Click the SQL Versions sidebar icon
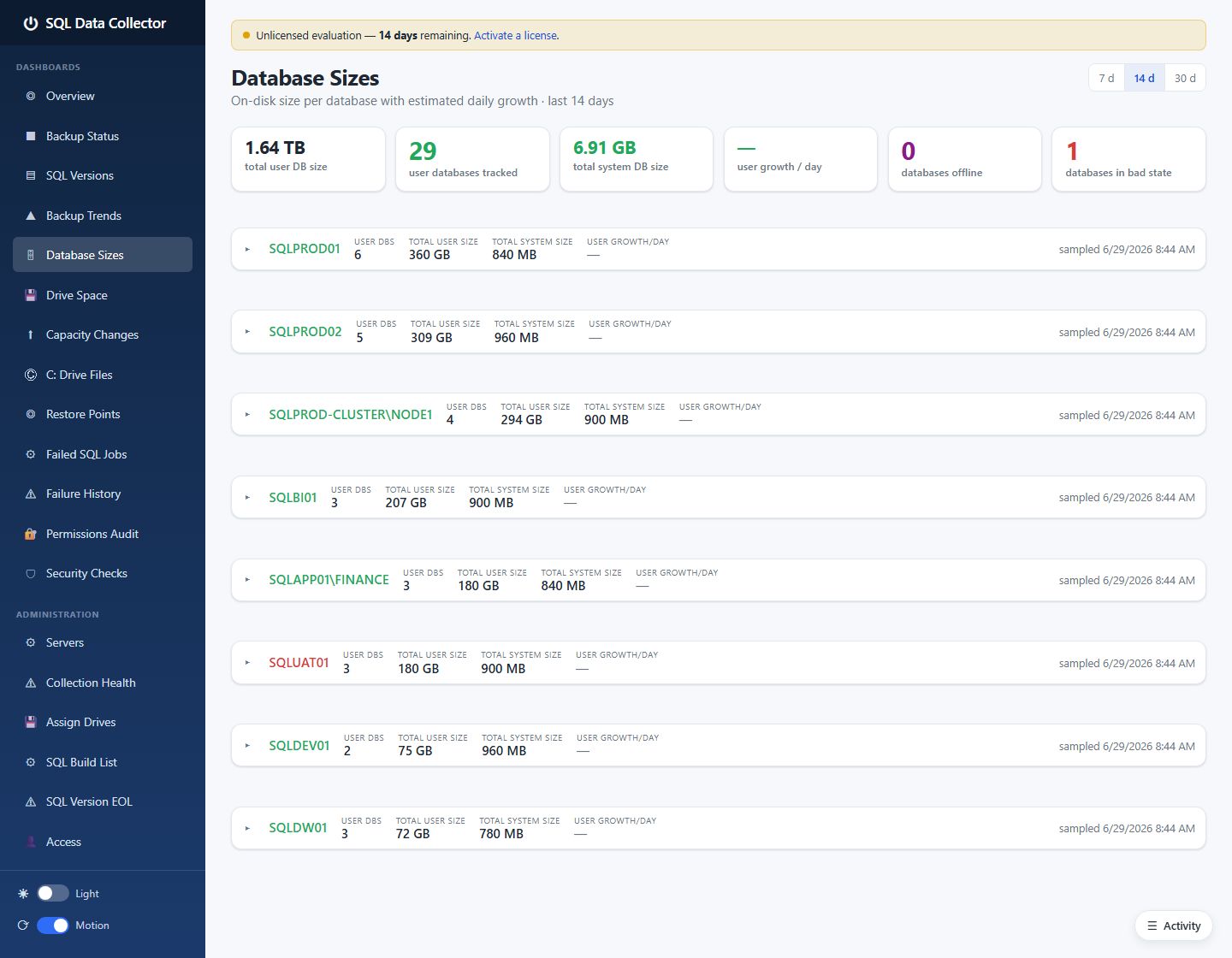 31,175
